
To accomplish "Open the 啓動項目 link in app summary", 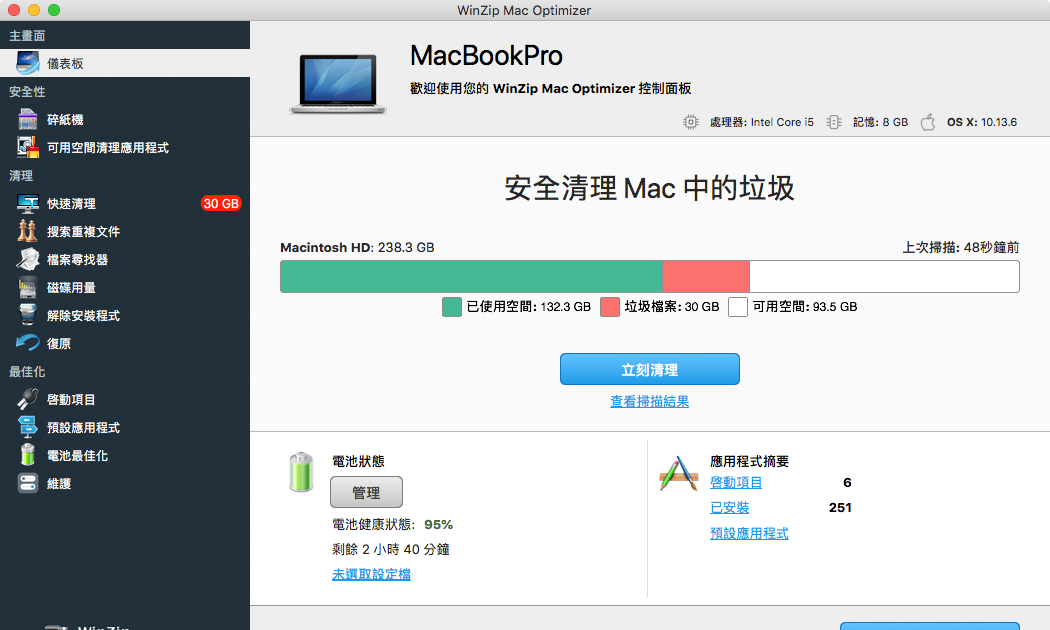I will pyautogui.click(x=736, y=483).
